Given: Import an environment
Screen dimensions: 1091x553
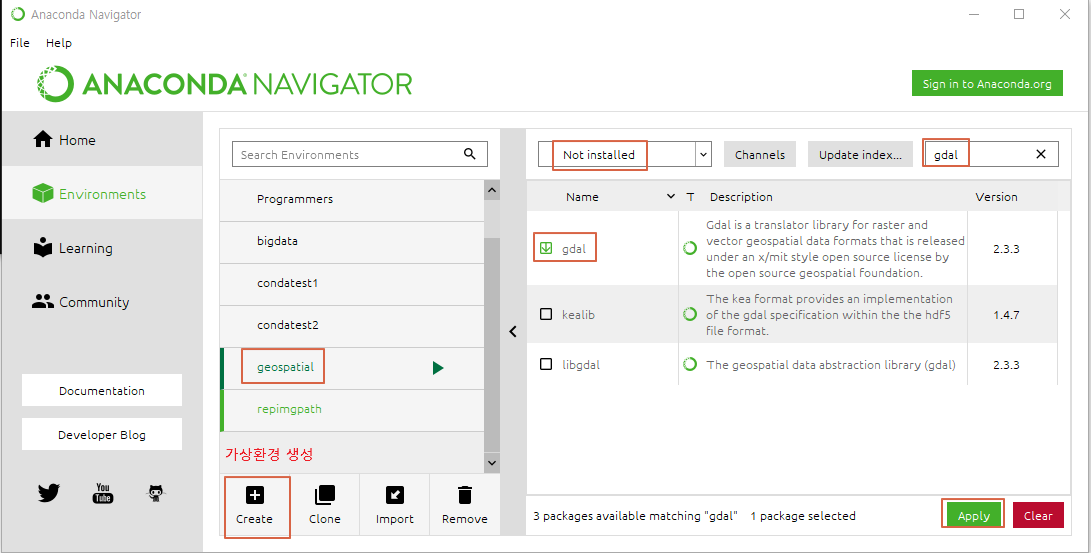Looking at the screenshot, I should [395, 506].
